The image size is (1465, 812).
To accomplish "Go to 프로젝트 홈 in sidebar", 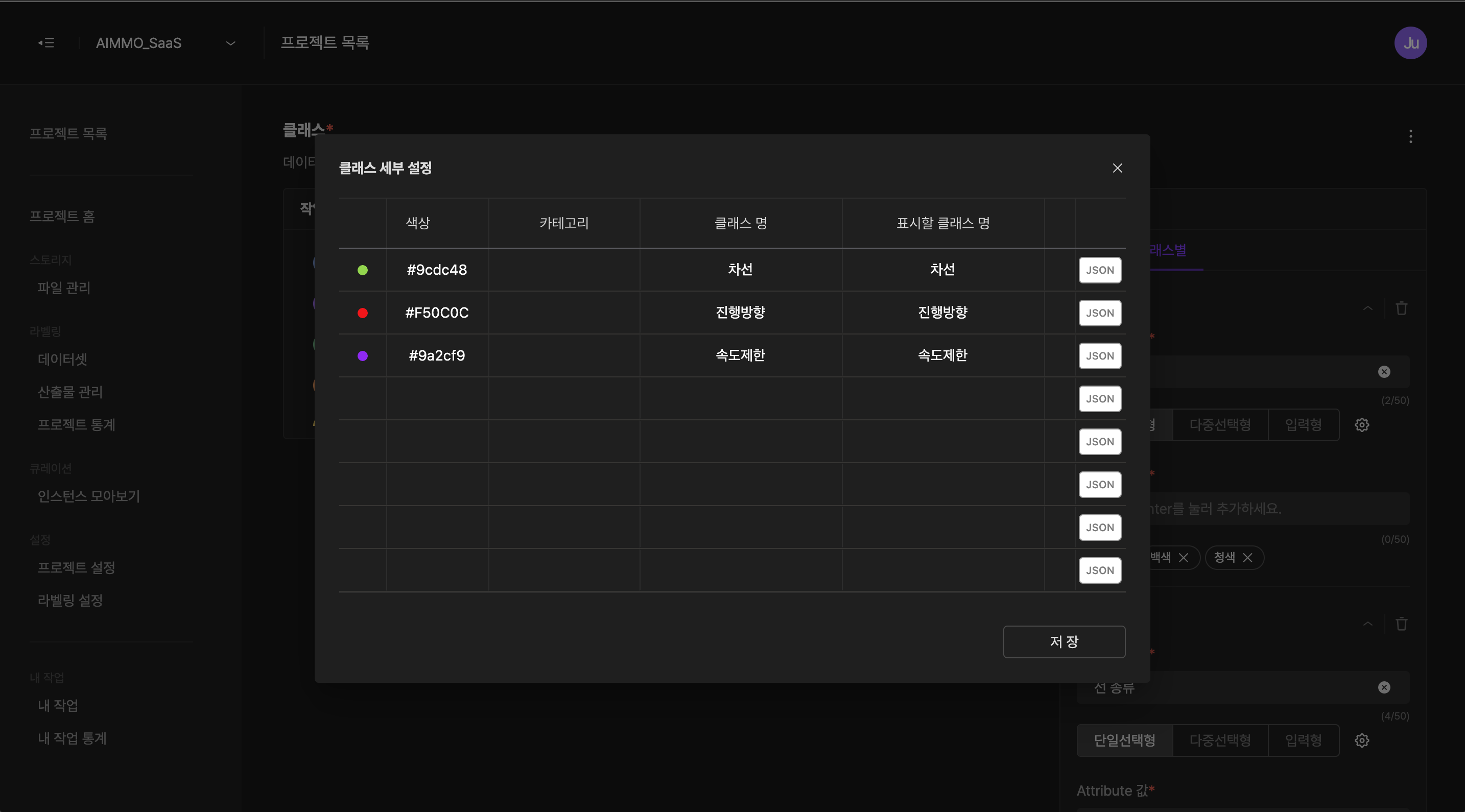I will coord(62,216).
